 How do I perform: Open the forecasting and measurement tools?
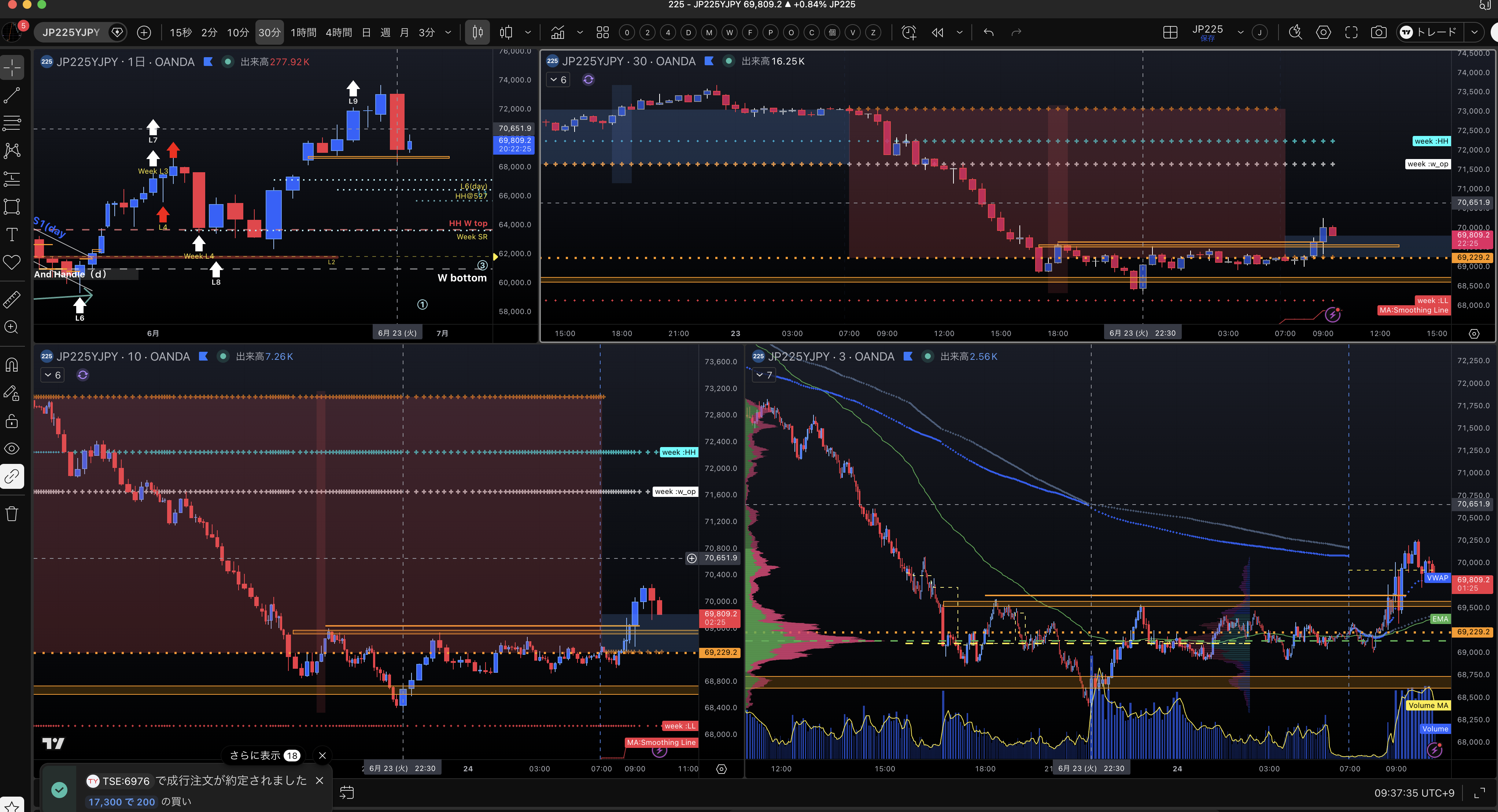tap(12, 178)
